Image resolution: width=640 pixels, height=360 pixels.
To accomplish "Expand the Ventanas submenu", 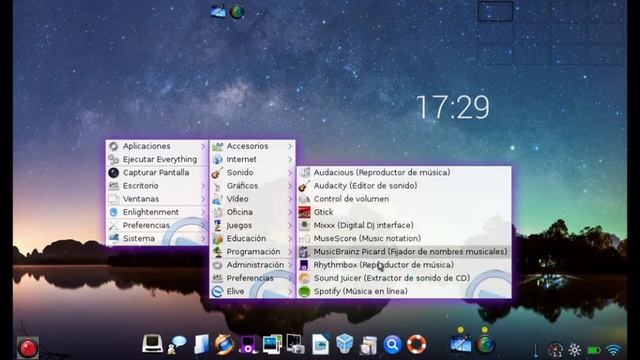I will click(x=157, y=199).
